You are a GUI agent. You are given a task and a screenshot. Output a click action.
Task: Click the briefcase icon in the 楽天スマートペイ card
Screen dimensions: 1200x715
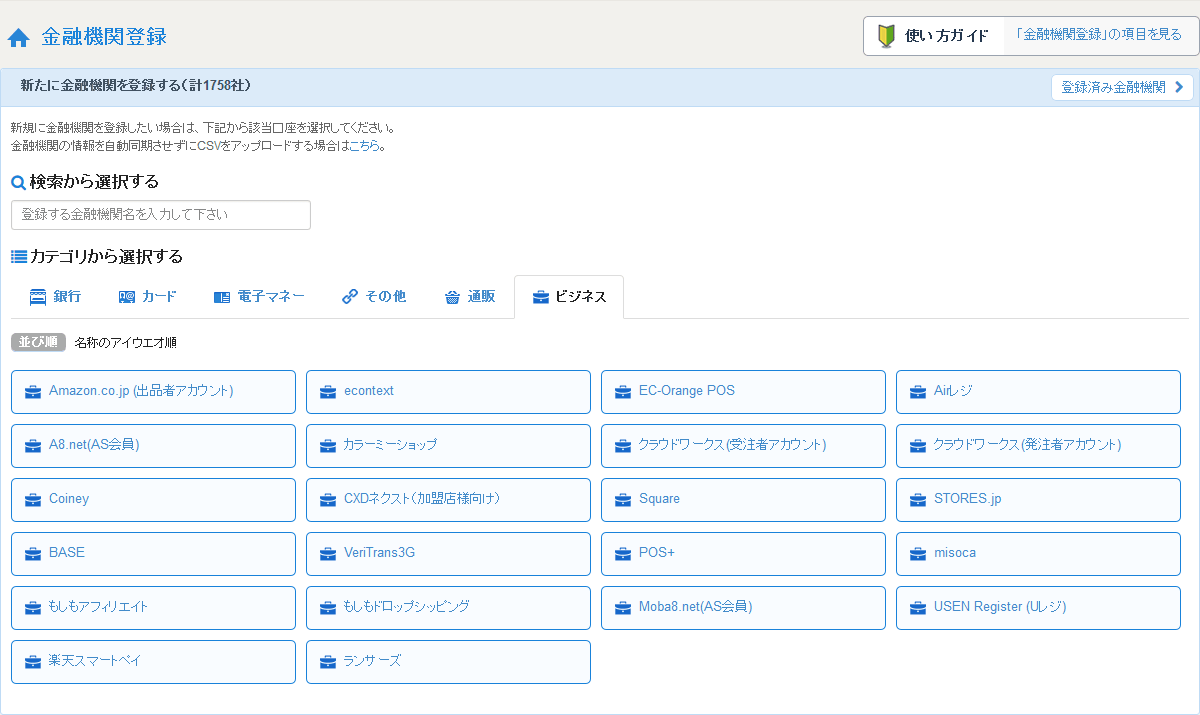[x=33, y=662]
